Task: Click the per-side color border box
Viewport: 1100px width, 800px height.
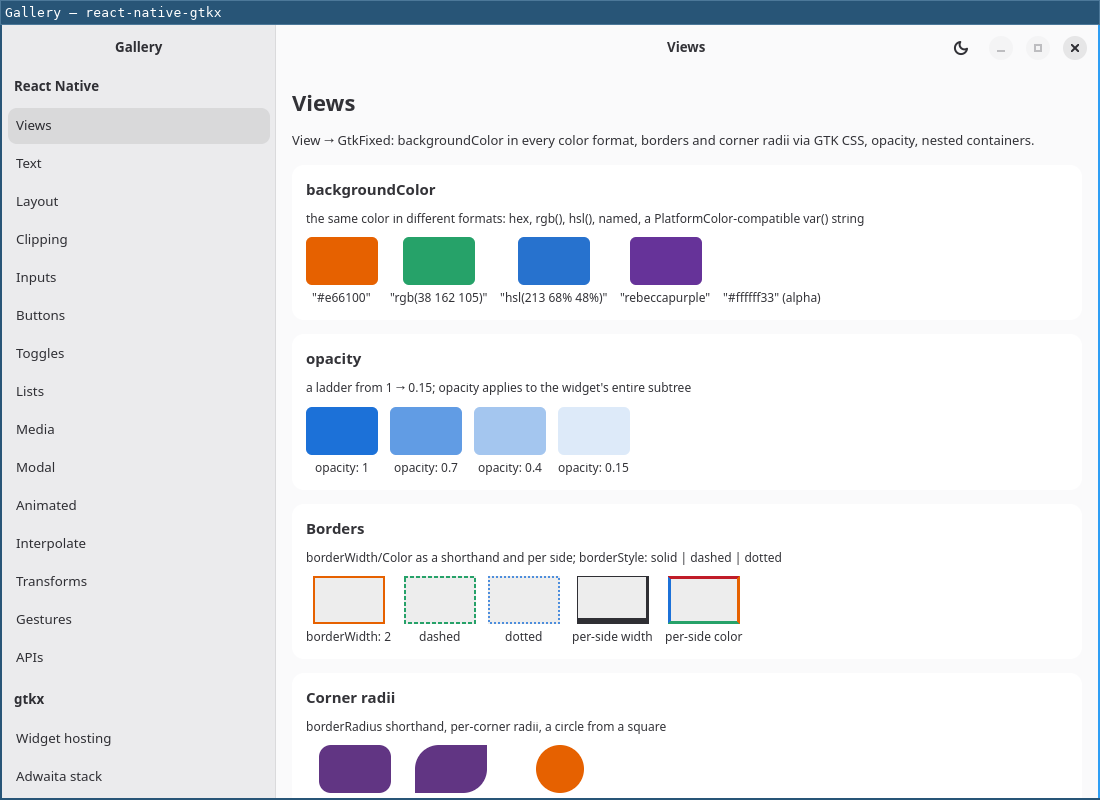Action: 704,600
